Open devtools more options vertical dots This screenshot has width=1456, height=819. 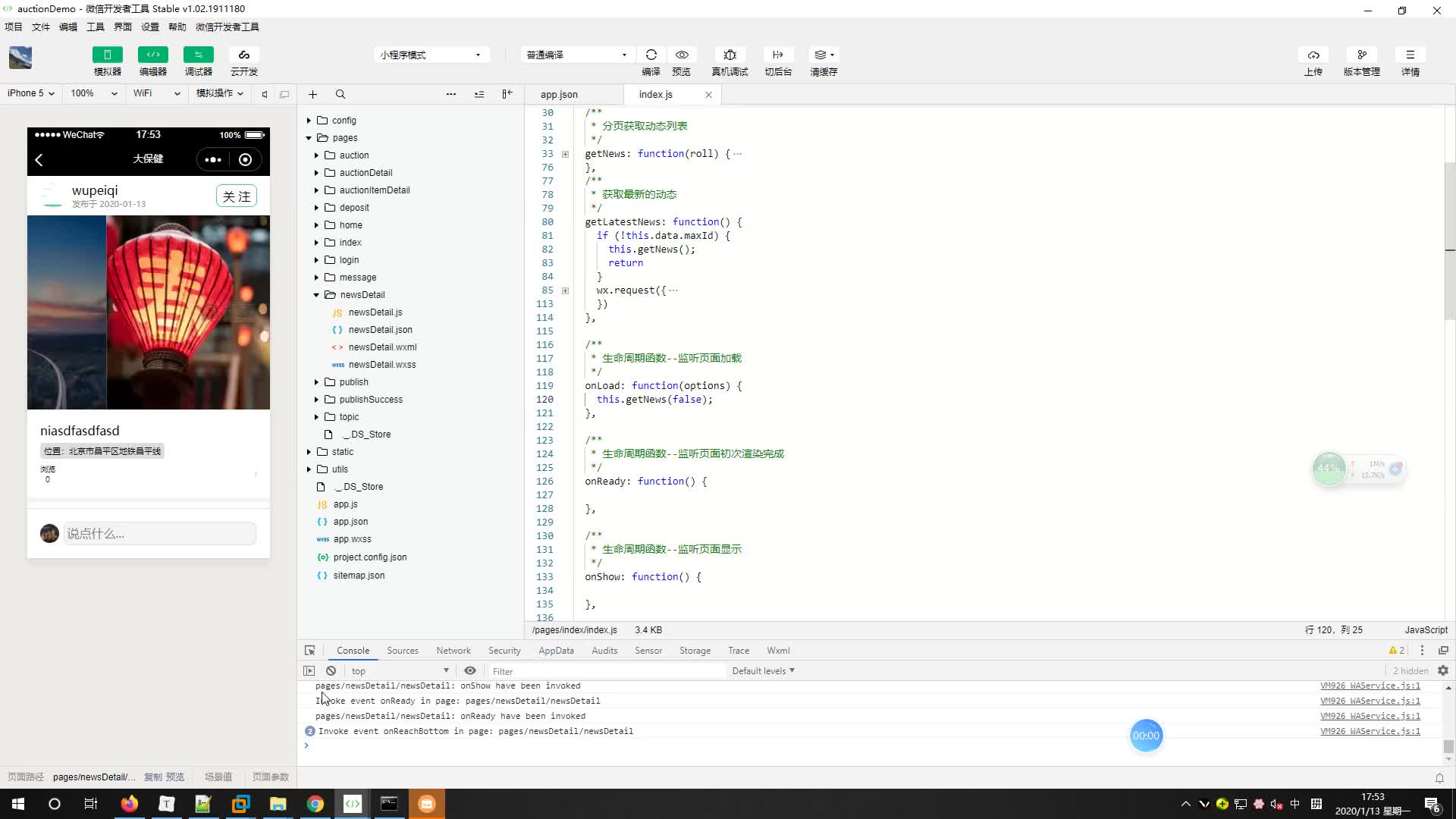[1422, 651]
